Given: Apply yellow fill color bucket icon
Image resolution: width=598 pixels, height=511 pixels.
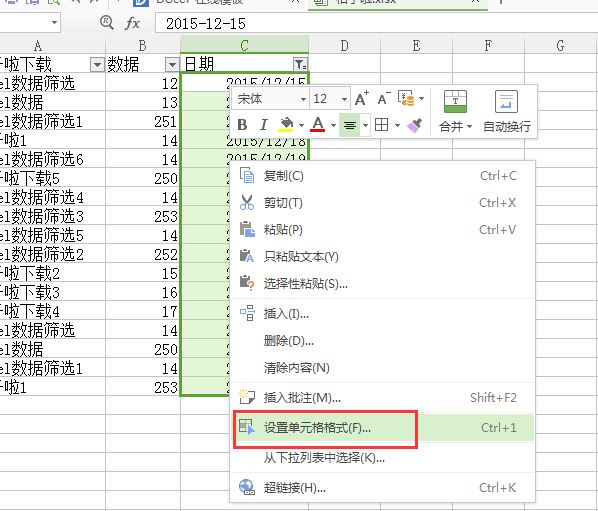Looking at the screenshot, I should point(286,125).
